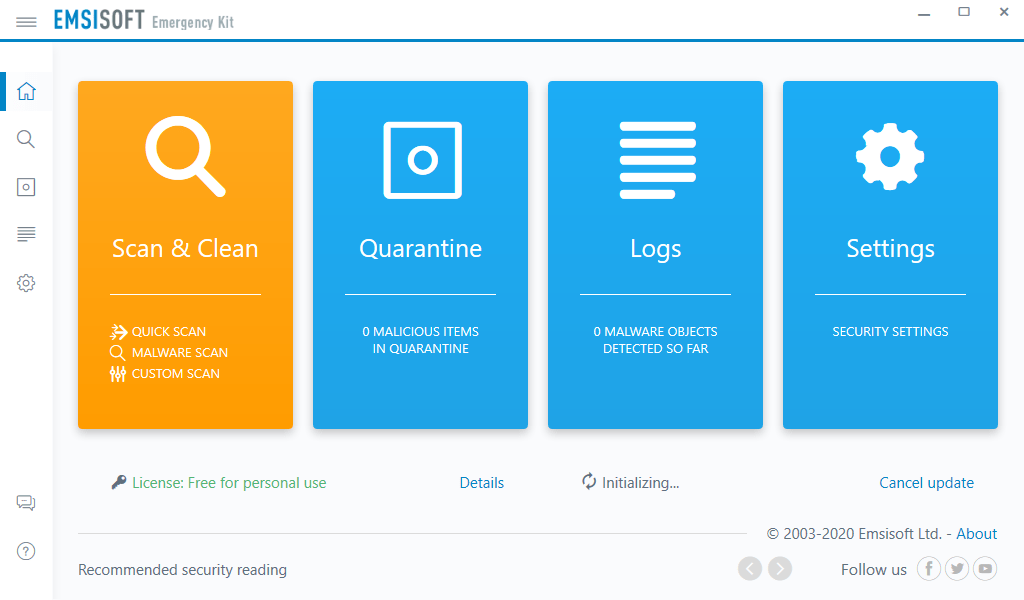Show previous recommended security reading

[x=750, y=569]
